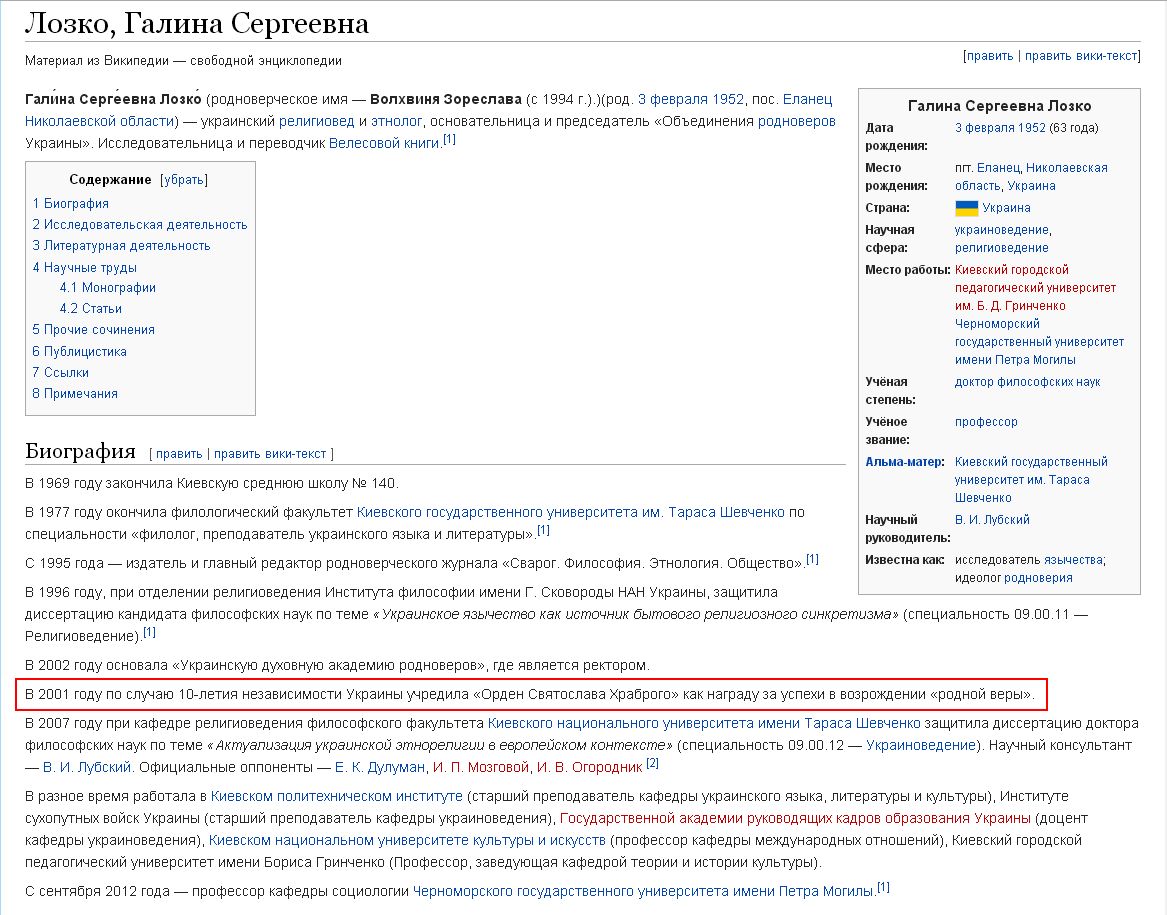The image size is (1167, 915).
Task: Jump to '5 Прочие сочинения' section
Action: [x=94, y=329]
